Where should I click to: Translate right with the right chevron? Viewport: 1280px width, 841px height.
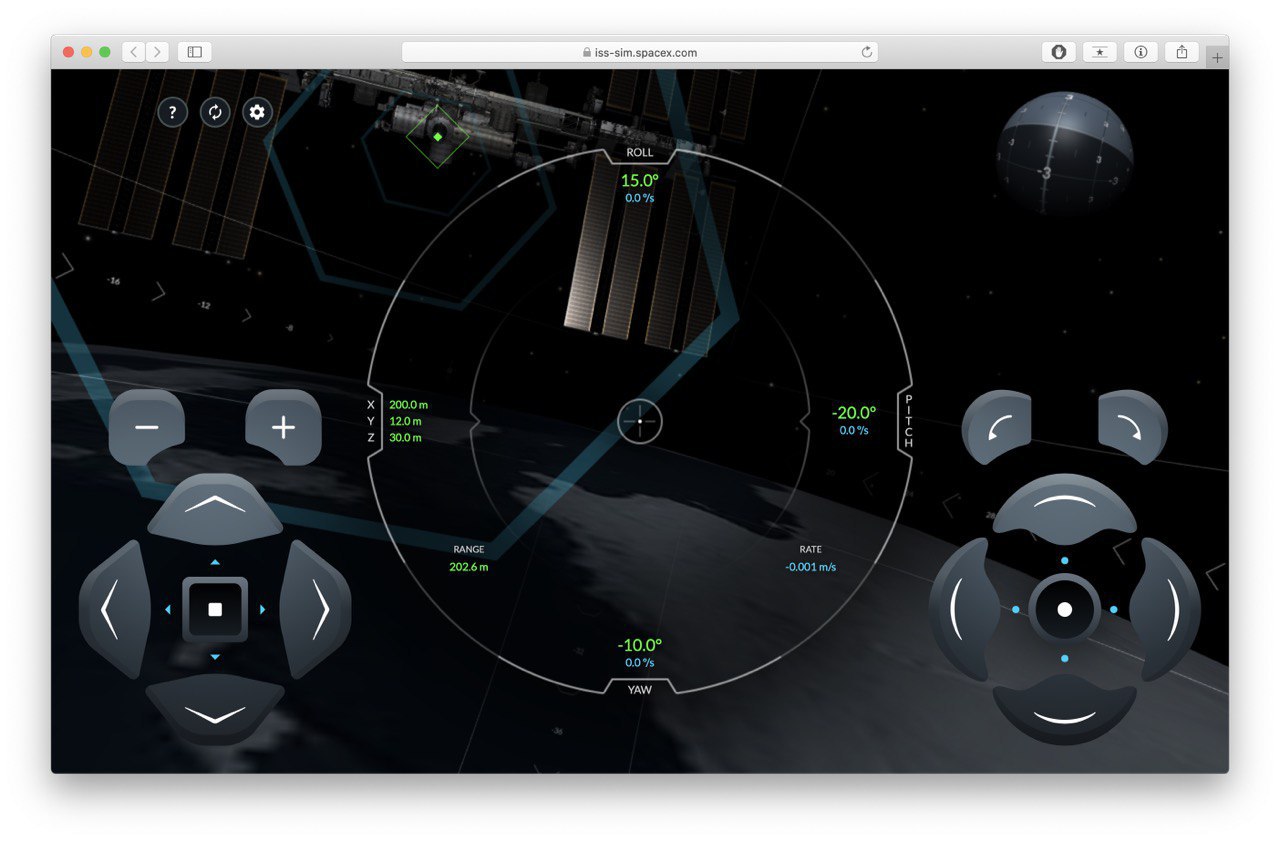[x=316, y=609]
